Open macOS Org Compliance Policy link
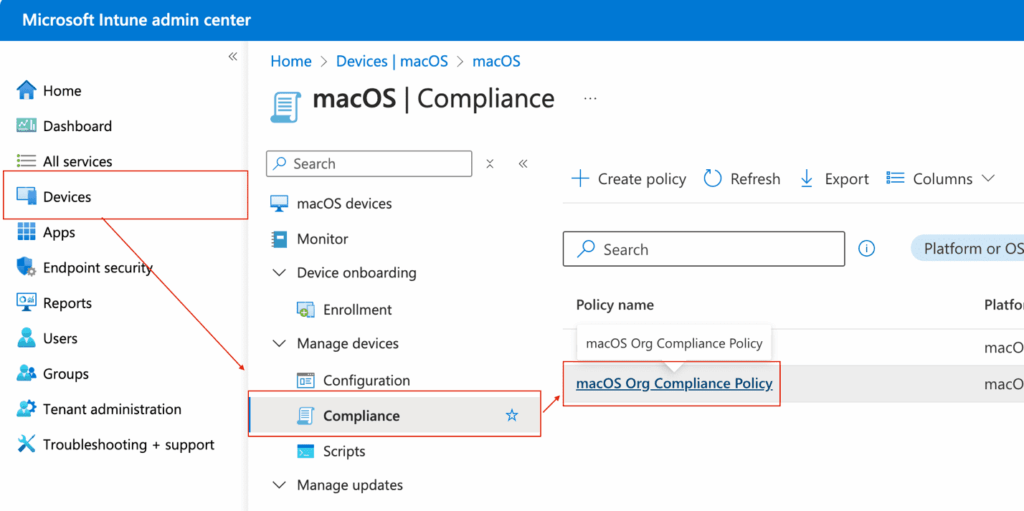The image size is (1024, 511). tap(674, 383)
